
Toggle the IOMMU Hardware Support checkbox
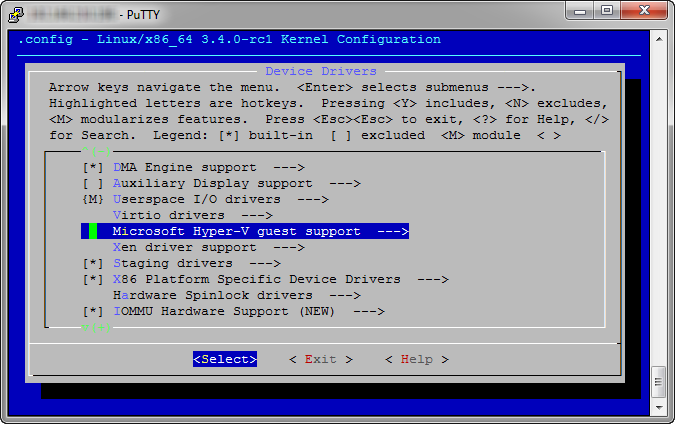click(93, 312)
